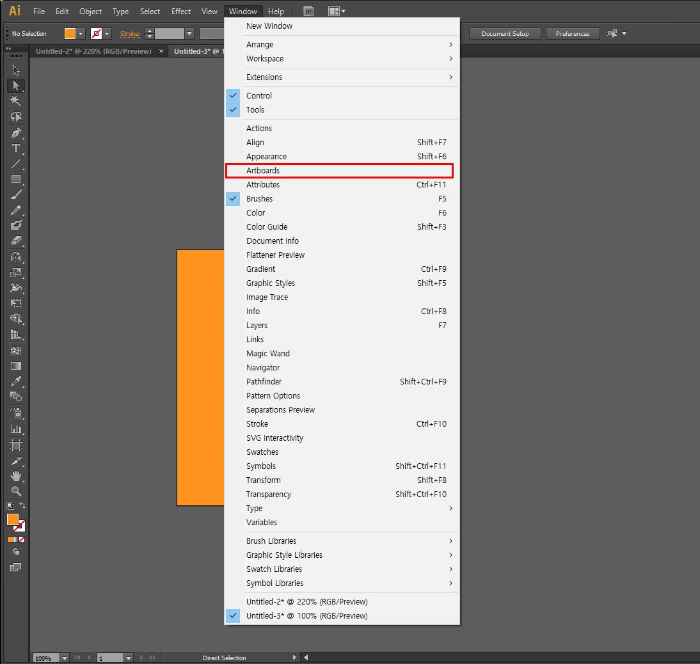Click the orange Fill box in toolbar

click(12, 519)
